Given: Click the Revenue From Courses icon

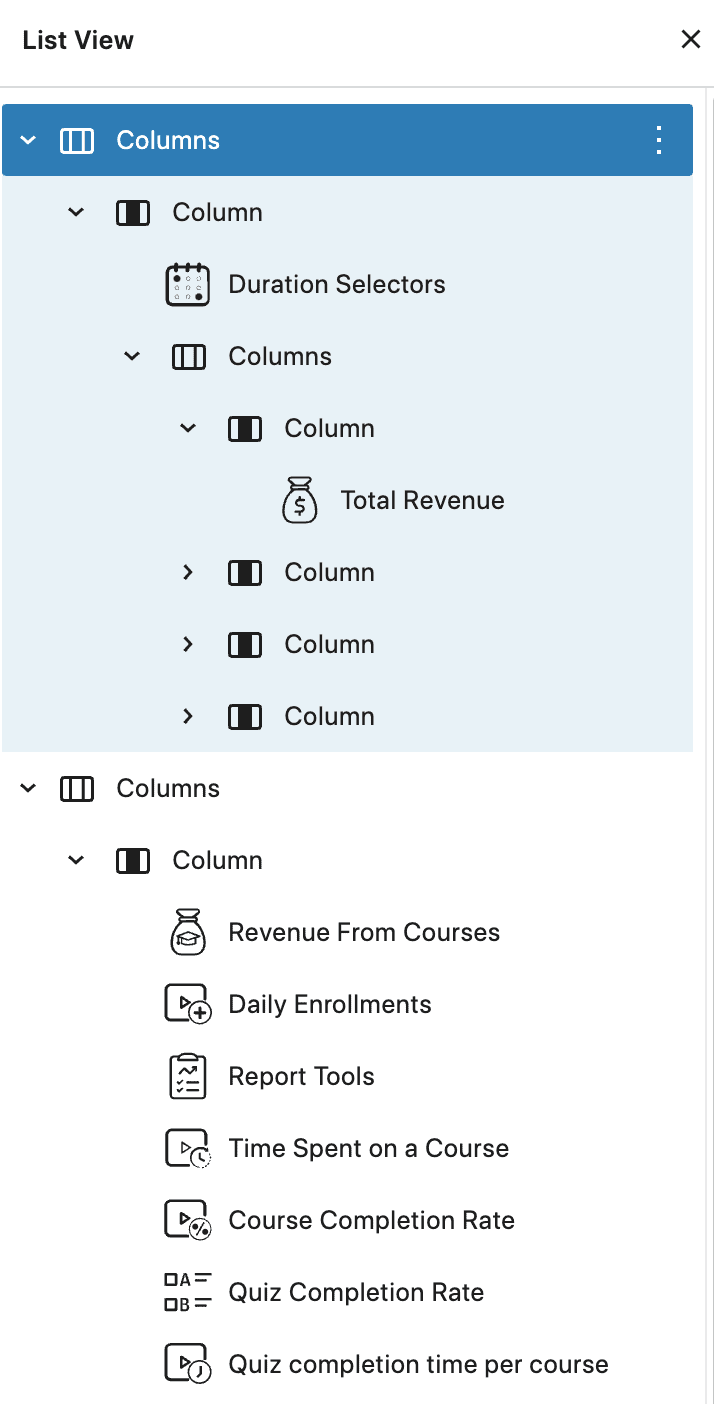Looking at the screenshot, I should pyautogui.click(x=188, y=931).
